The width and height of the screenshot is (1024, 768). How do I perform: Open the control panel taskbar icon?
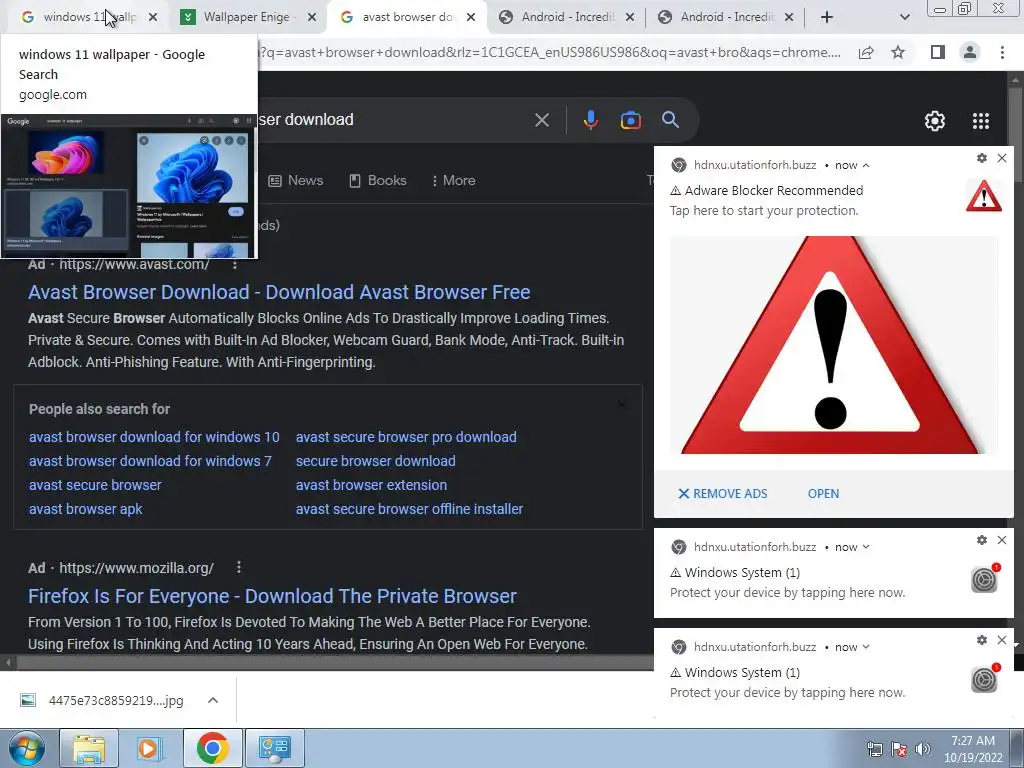click(x=274, y=748)
